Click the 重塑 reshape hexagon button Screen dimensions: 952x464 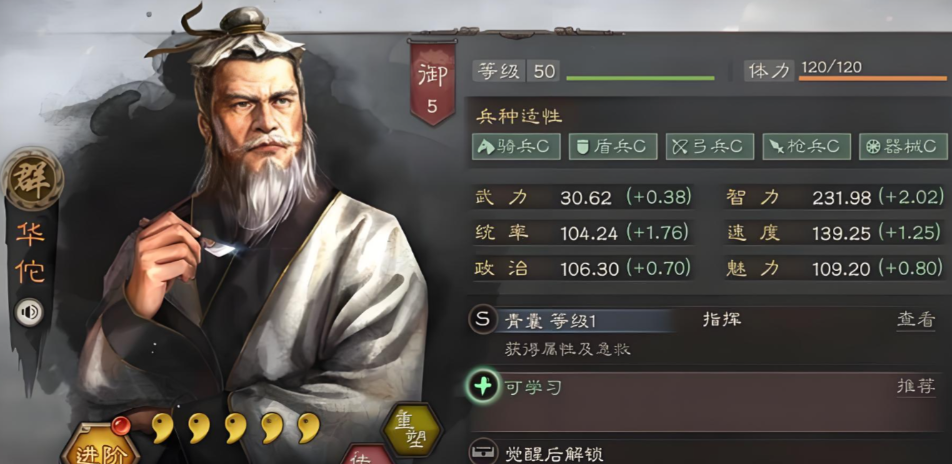412,430
